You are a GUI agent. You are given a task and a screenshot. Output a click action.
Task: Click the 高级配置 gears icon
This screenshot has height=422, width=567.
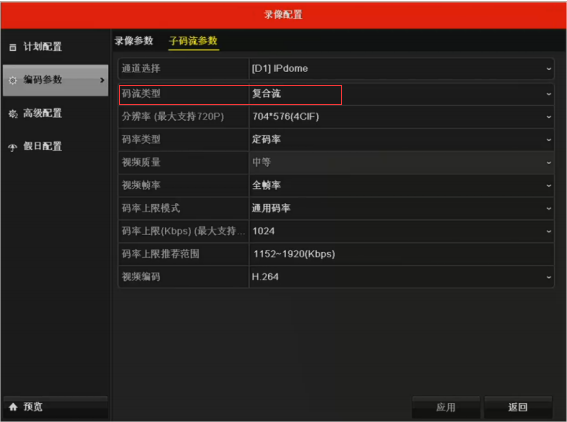(x=13, y=114)
